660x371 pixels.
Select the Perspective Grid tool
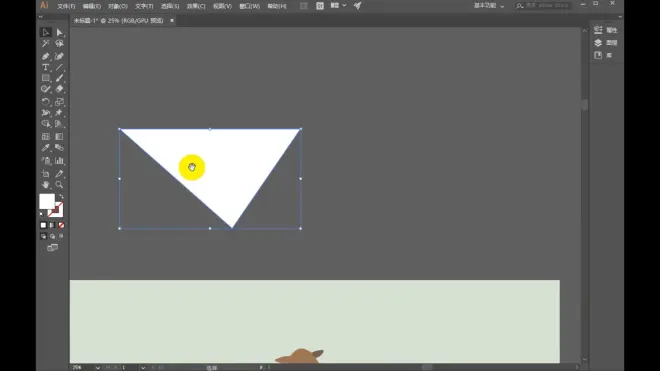pyautogui.click(x=59, y=123)
